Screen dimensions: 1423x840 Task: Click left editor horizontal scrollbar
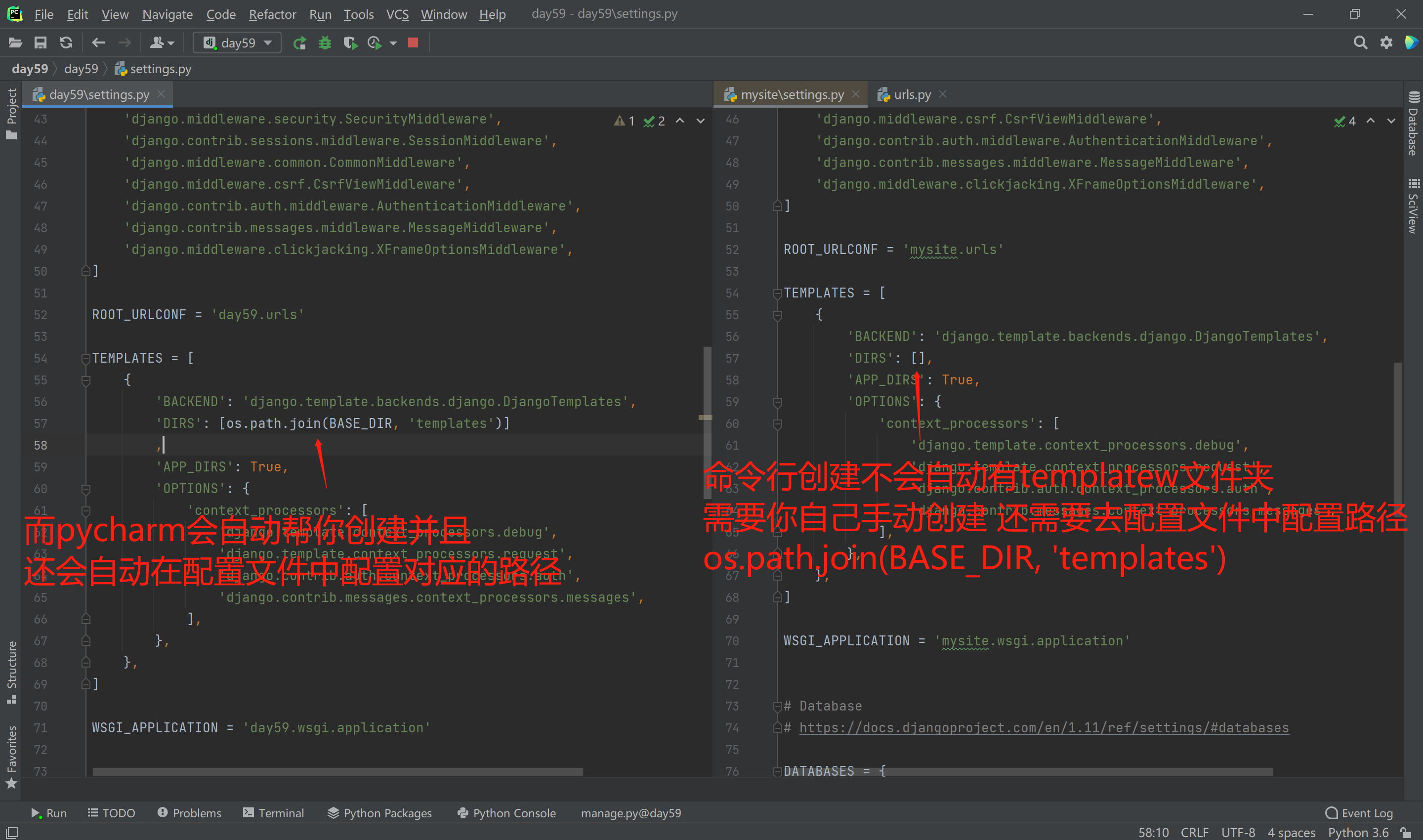coord(337,771)
